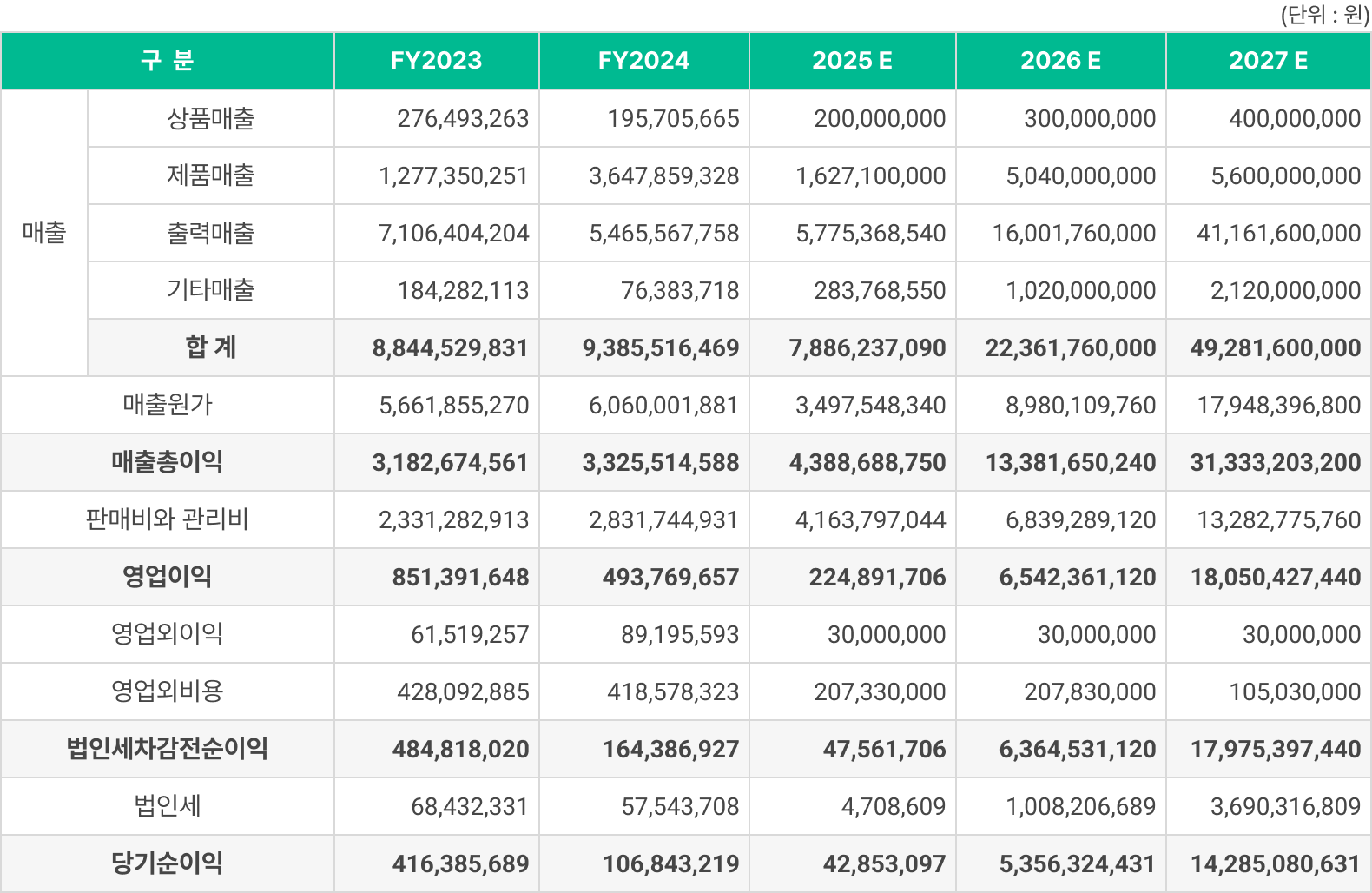
Task: Select the 상품매출 row label
Action: [211, 119]
